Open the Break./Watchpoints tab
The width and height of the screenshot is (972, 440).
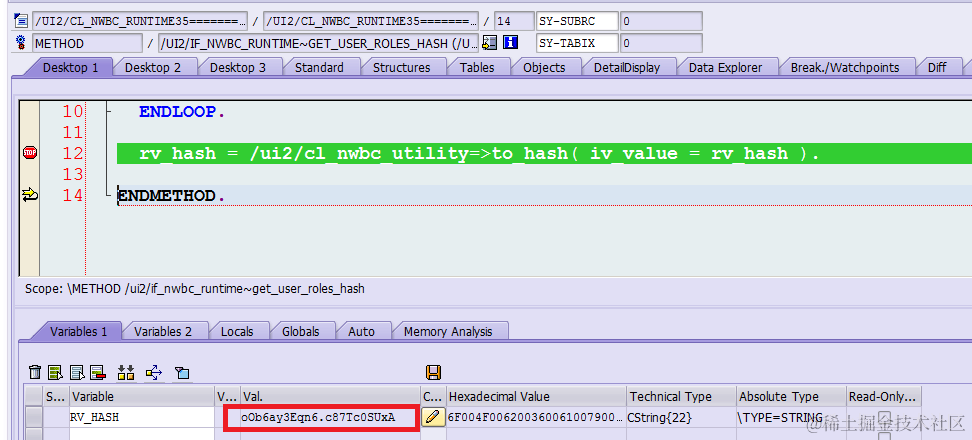coord(844,68)
